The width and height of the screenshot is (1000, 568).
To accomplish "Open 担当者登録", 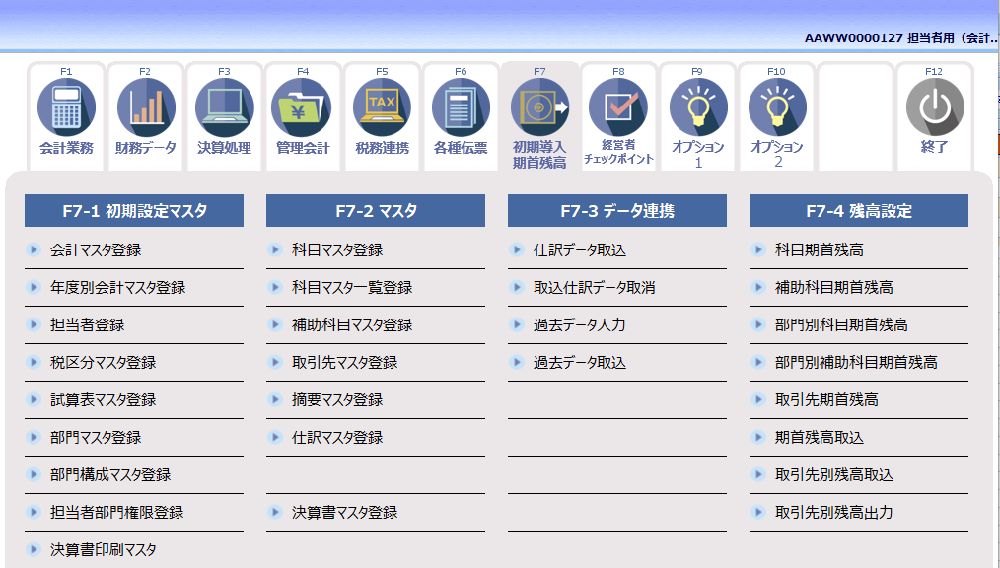I will (x=87, y=325).
